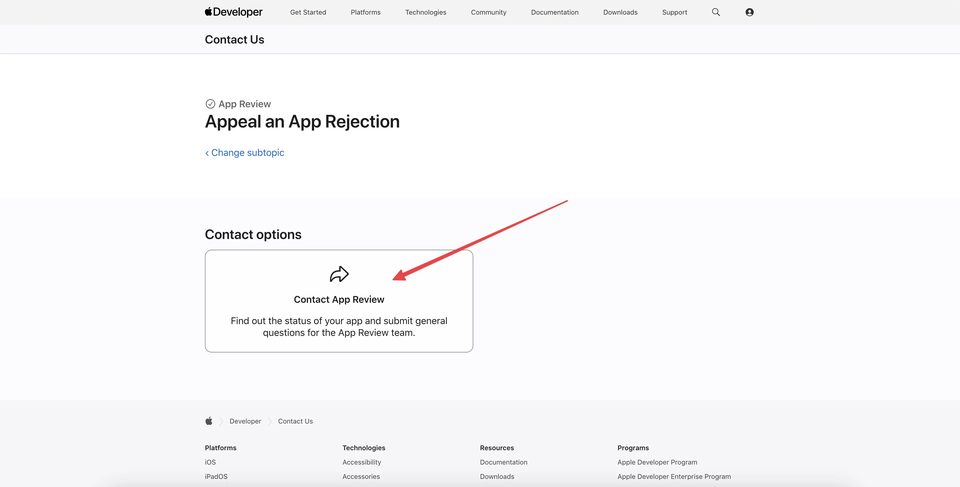Click the Appeal an App Rejection heading
This screenshot has width=960, height=487.
pos(302,121)
